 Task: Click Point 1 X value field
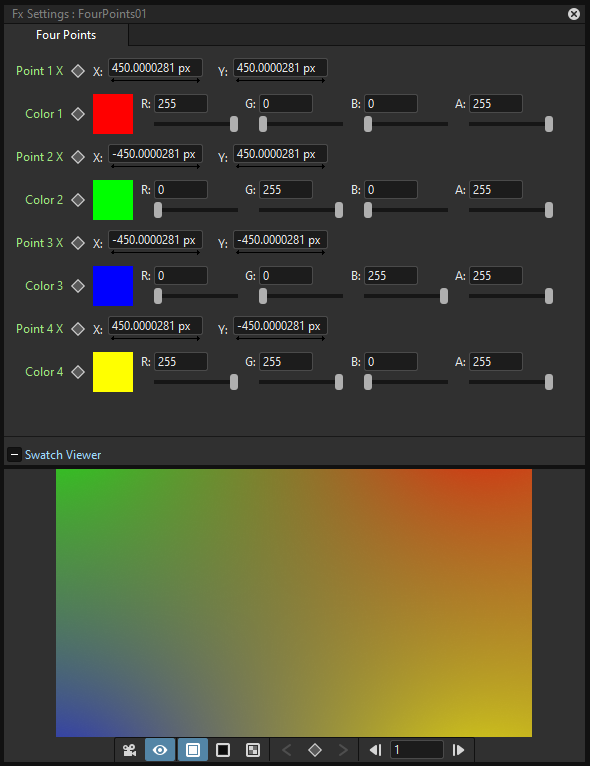tap(155, 68)
